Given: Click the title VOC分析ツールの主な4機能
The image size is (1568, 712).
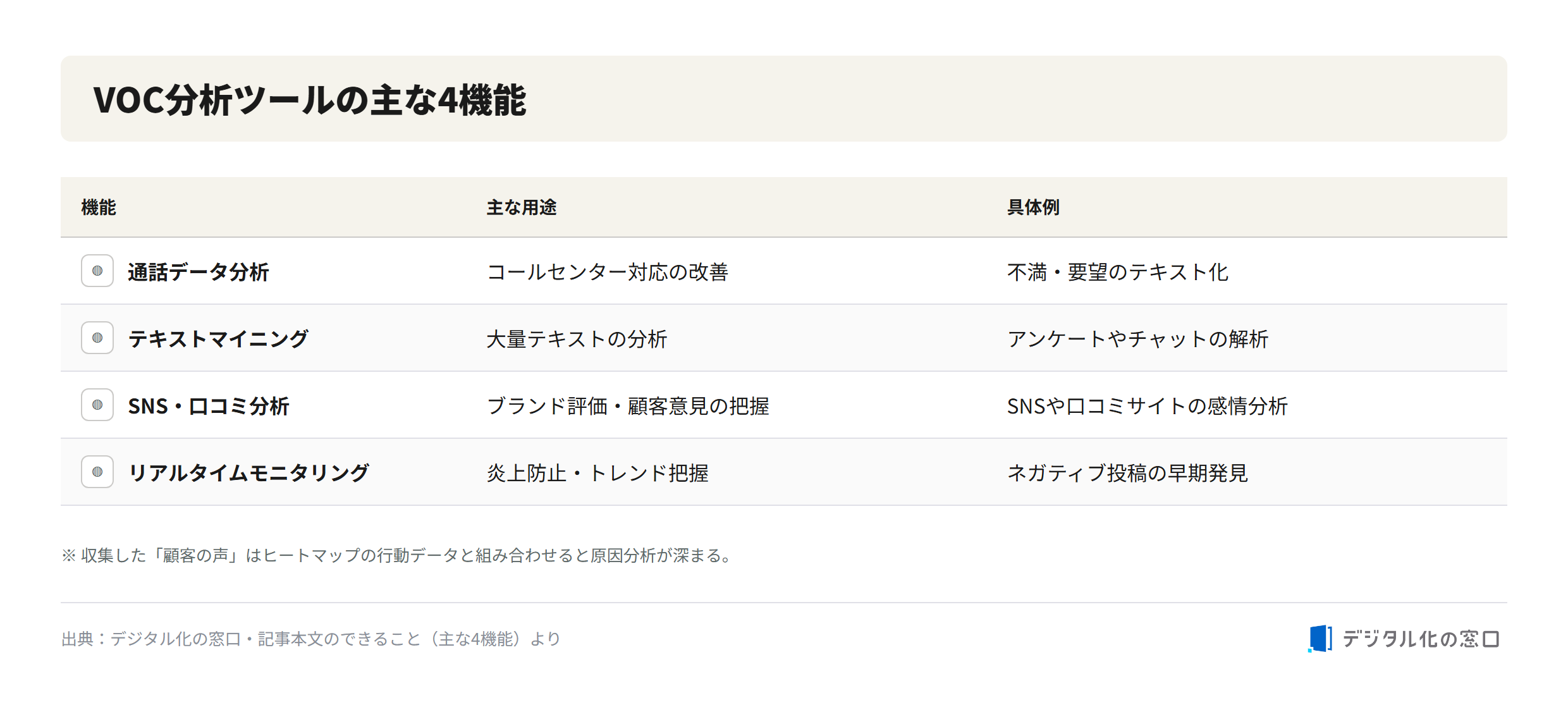Looking at the screenshot, I should pyautogui.click(x=310, y=100).
